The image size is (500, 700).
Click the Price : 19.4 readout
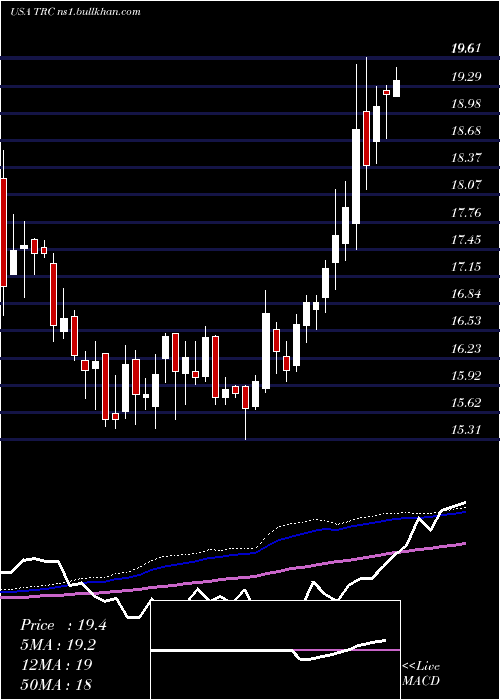tap(63, 625)
